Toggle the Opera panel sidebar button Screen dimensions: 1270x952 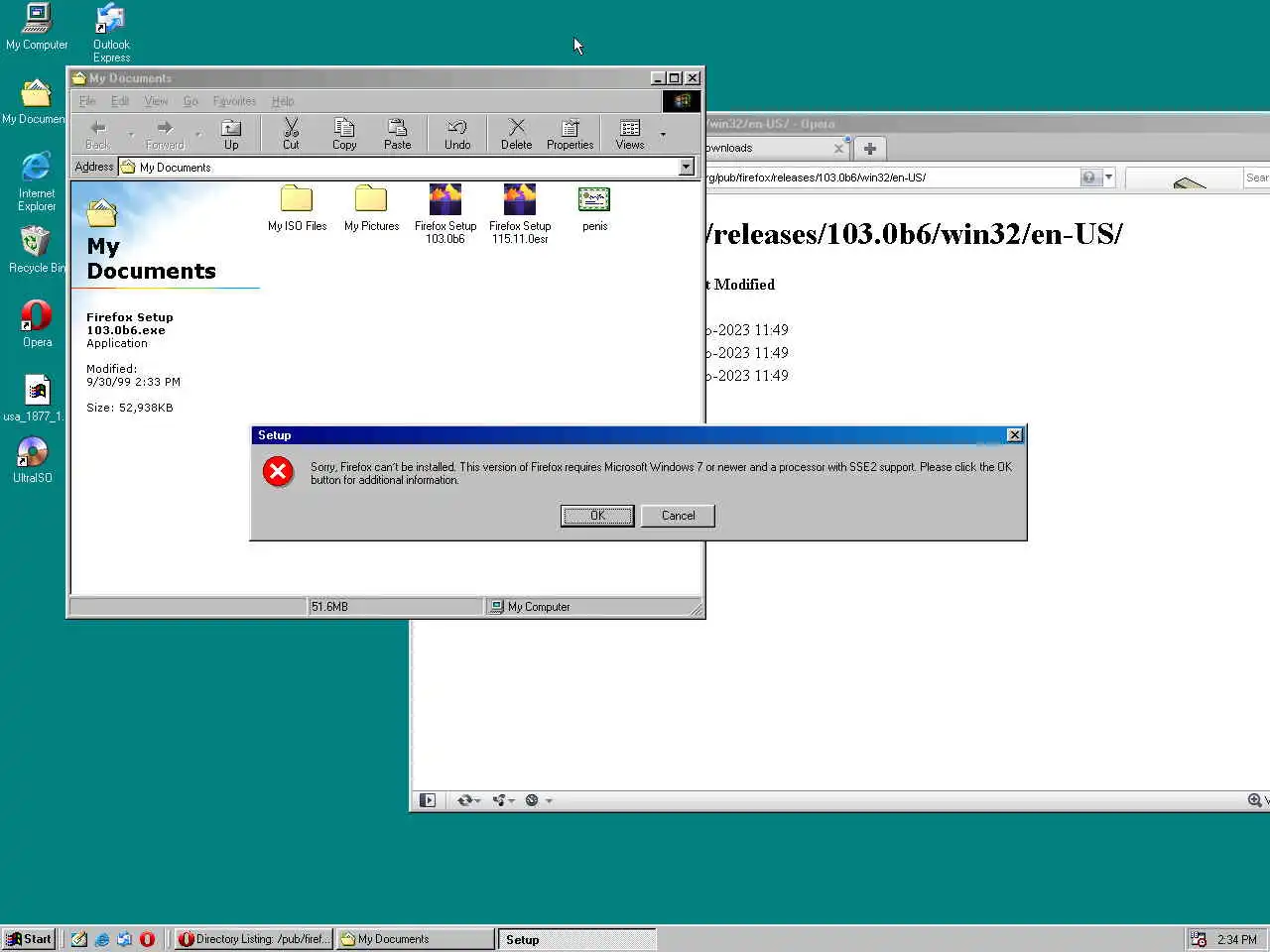428,800
